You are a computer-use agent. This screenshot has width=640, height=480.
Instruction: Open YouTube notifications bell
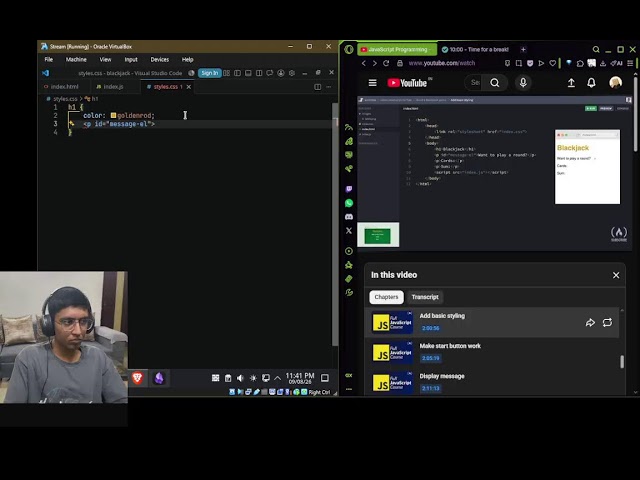click(591, 83)
